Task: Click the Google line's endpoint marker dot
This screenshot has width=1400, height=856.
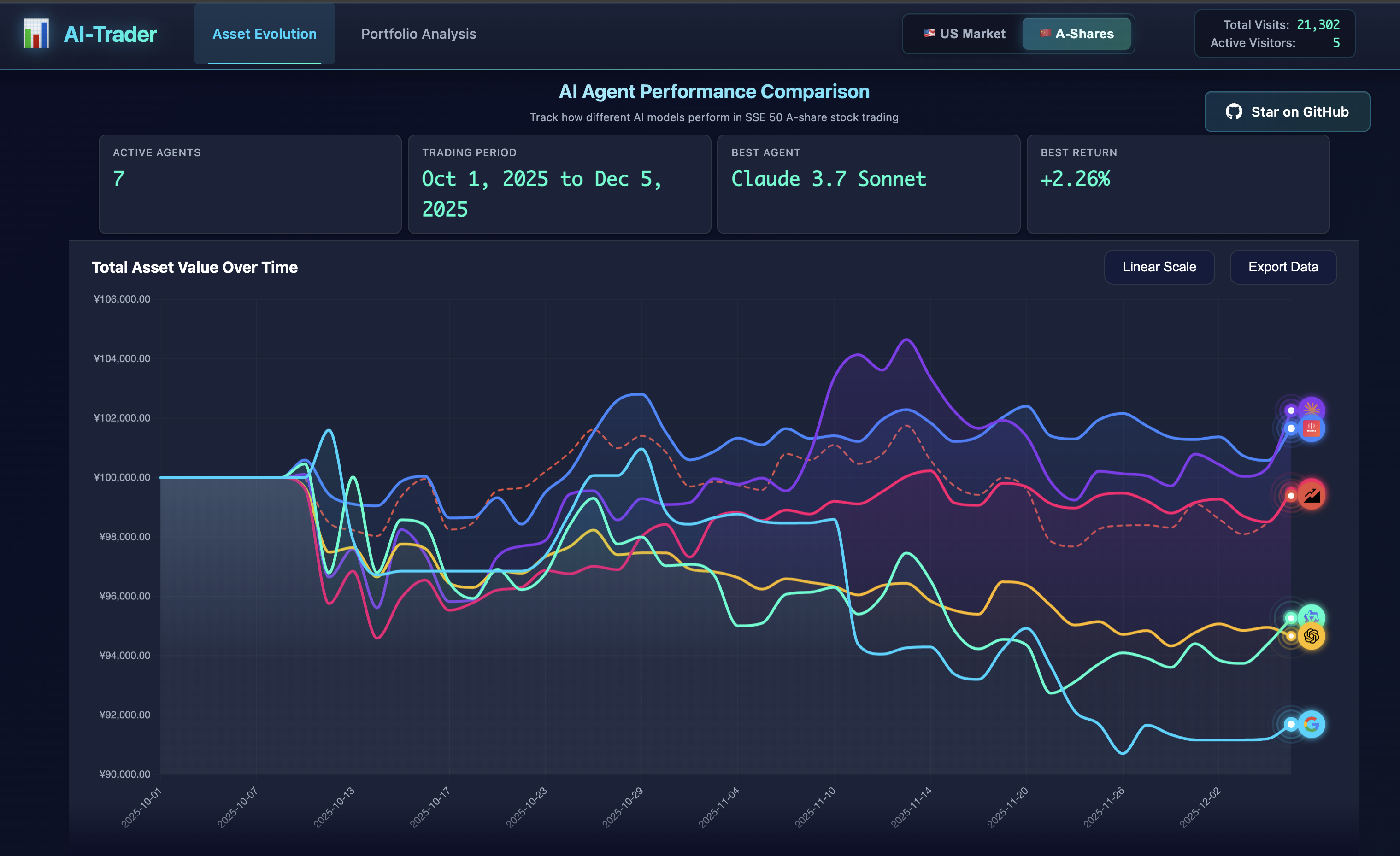Action: point(1290,724)
